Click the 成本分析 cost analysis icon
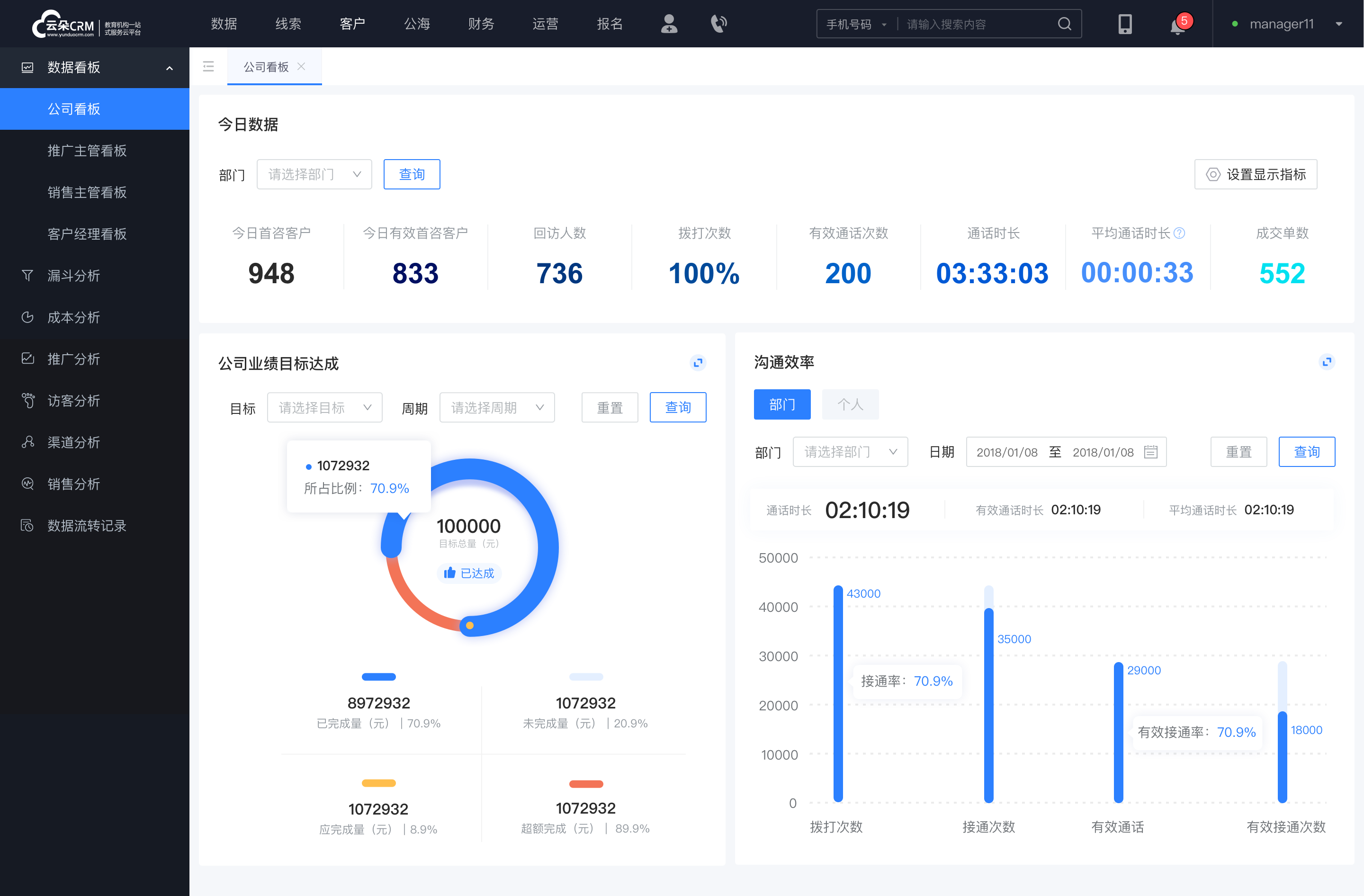The width and height of the screenshot is (1364, 896). pos(27,316)
